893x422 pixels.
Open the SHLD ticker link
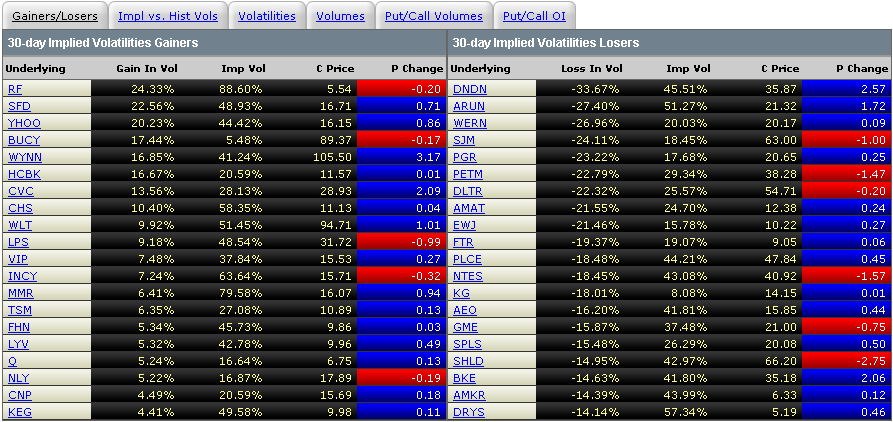point(469,362)
